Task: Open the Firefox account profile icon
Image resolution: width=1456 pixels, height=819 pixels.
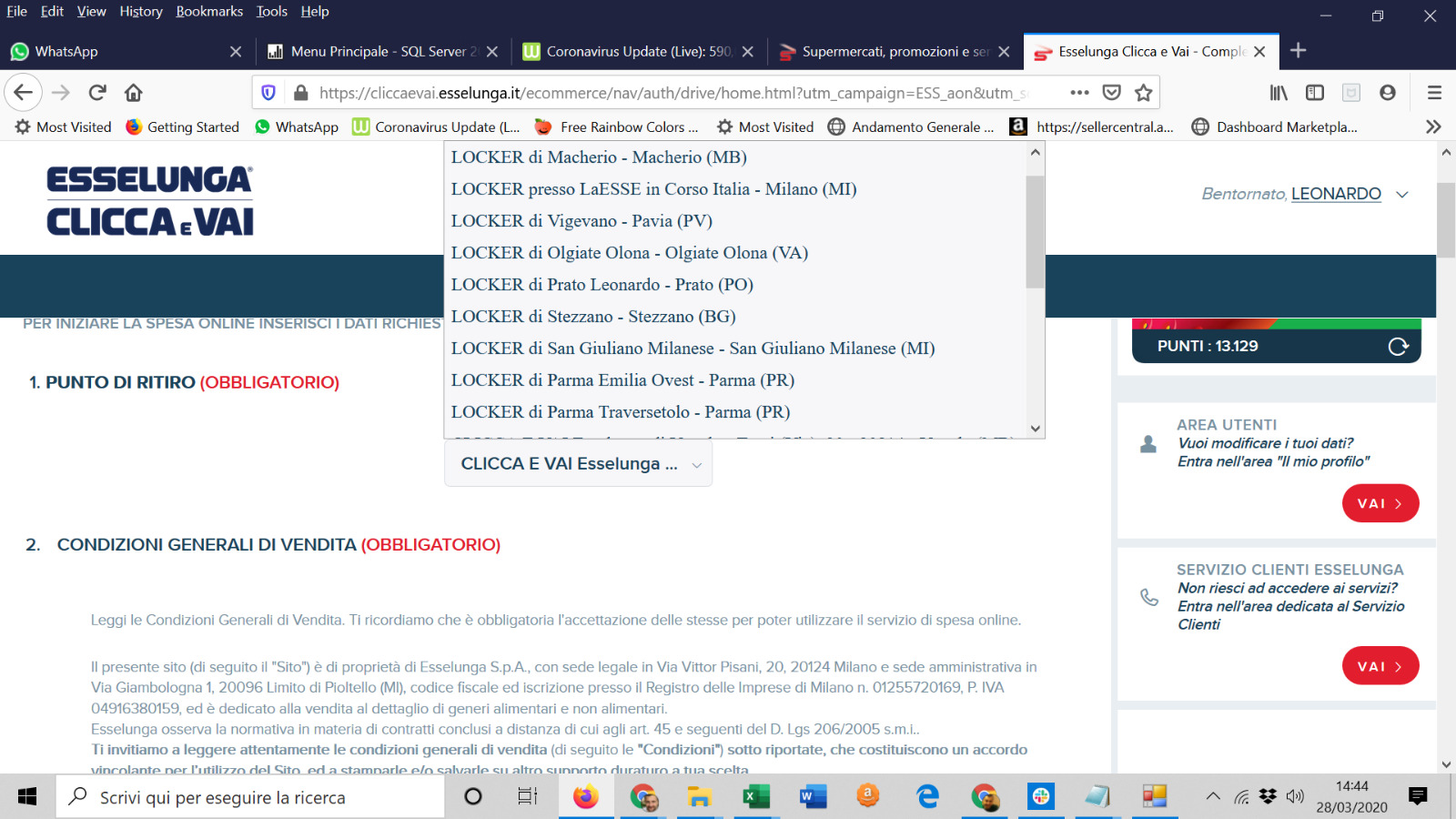Action: [x=1388, y=92]
